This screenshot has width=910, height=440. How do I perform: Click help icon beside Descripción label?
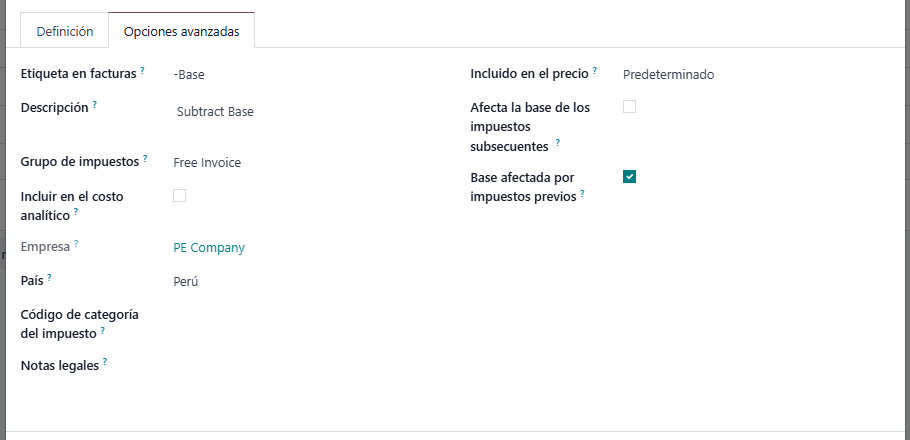pyautogui.click(x=95, y=104)
